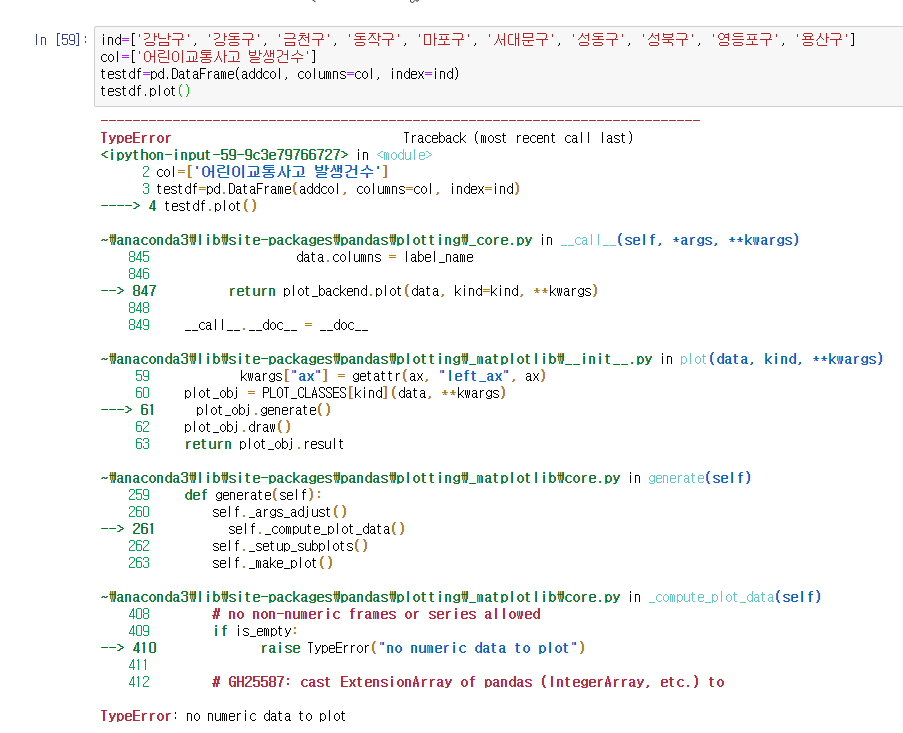903x733 pixels.
Task: Click final 'TypeError: no numeric data to plot' message
Action: click(x=223, y=716)
